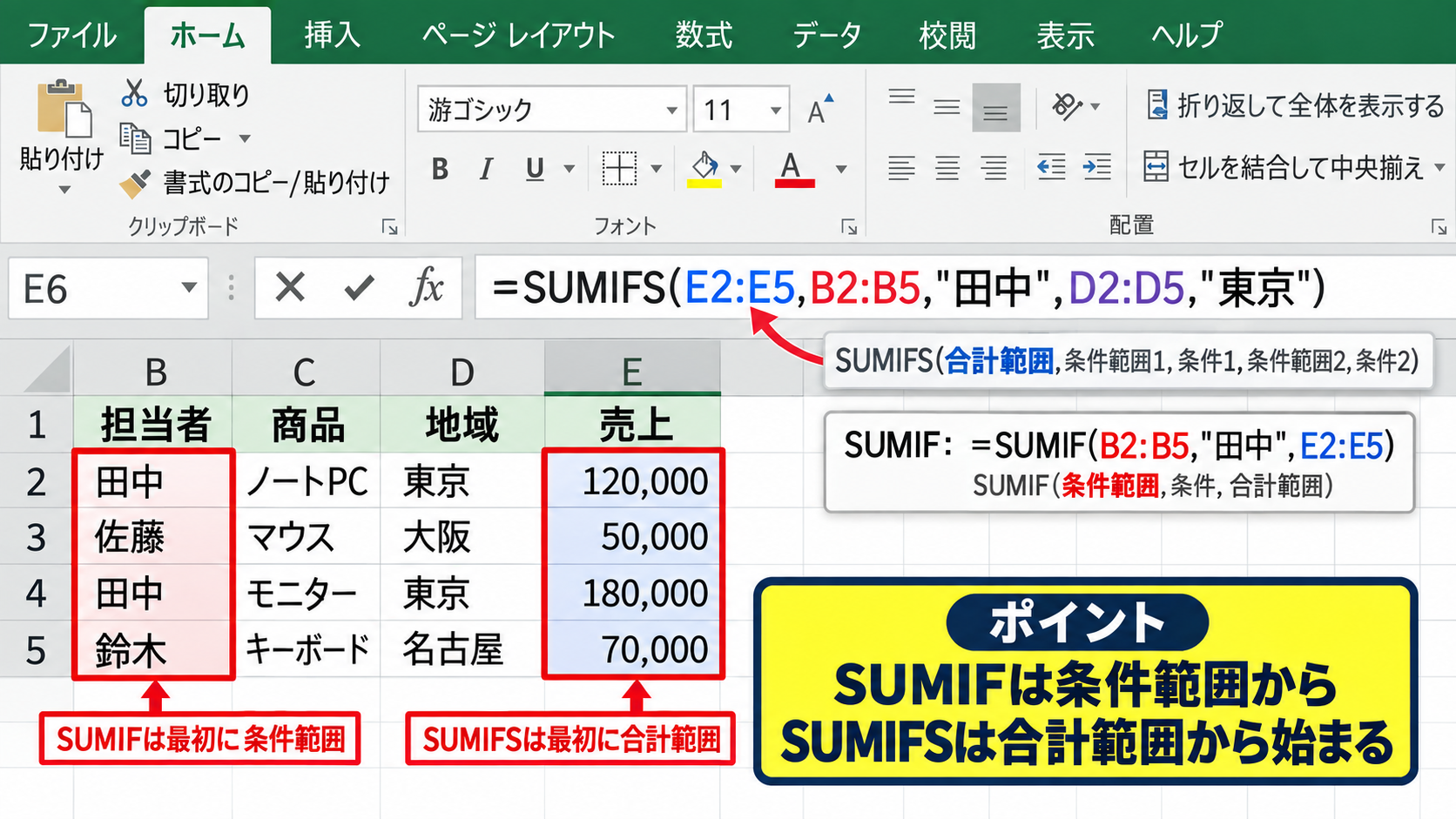Click the middle align icon
Screen dimensions: 1456x819
click(947, 108)
